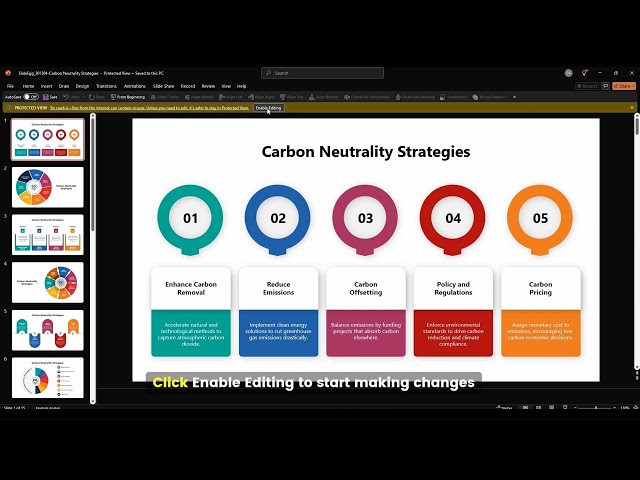Screen dimensions: 640x480
Task: Switch to the View tab
Action: point(226,86)
